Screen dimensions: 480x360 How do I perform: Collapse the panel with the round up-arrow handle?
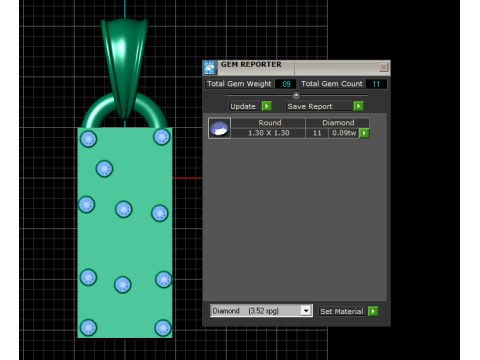coord(296,95)
